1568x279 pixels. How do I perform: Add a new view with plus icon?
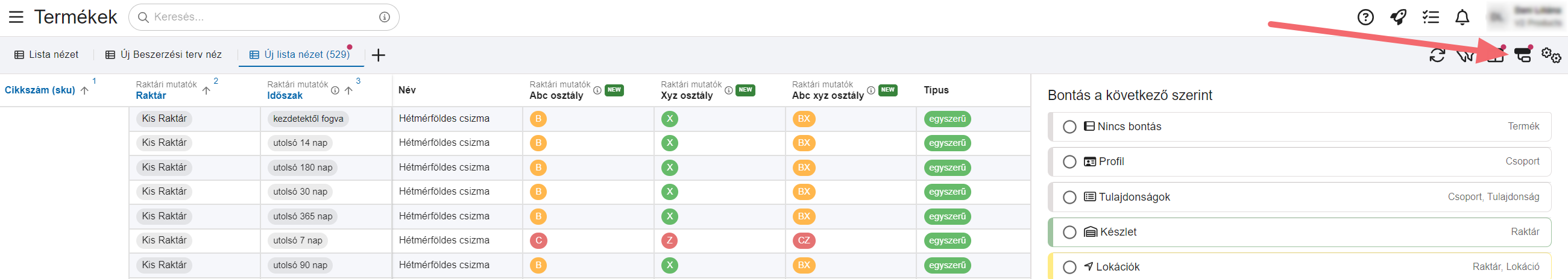(378, 55)
